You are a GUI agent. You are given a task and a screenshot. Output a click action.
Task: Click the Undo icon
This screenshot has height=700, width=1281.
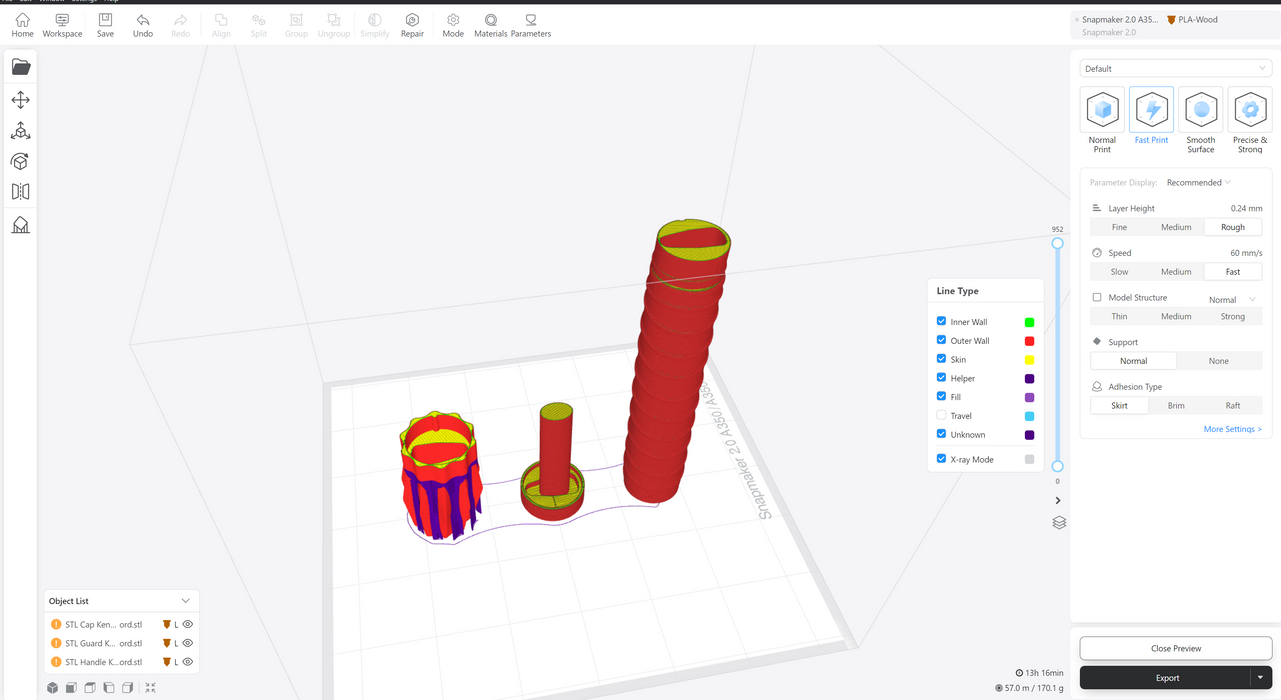point(143,25)
